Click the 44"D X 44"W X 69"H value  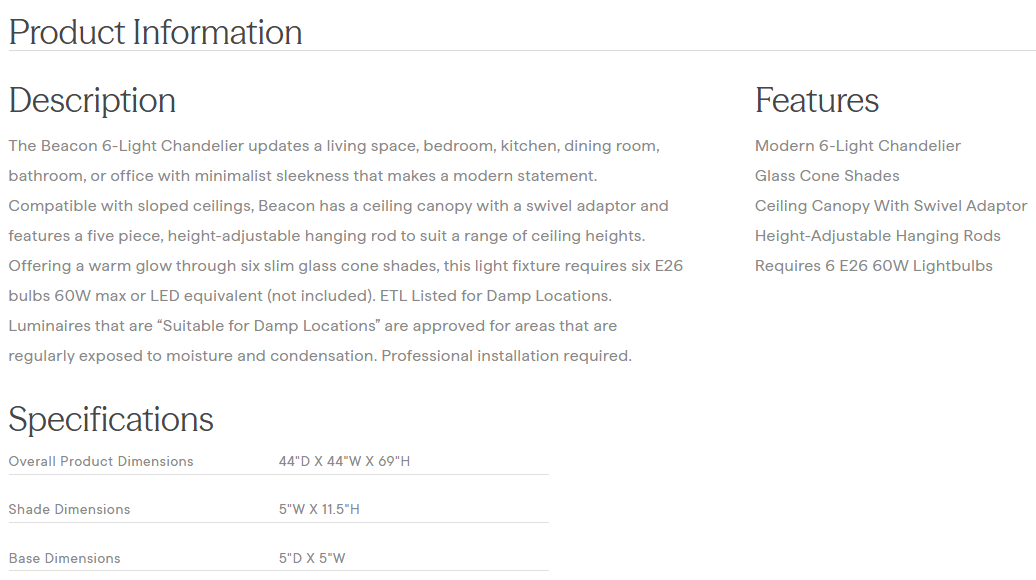(344, 461)
